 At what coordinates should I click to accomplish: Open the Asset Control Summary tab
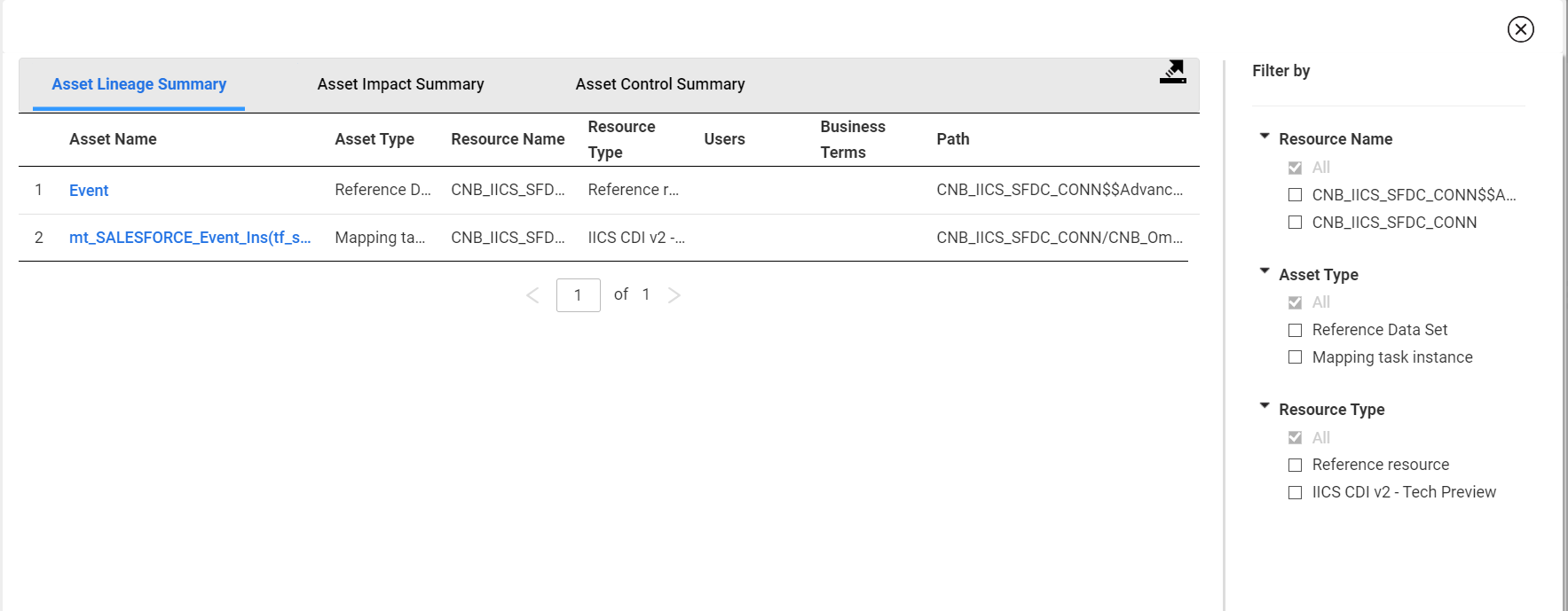[x=660, y=84]
